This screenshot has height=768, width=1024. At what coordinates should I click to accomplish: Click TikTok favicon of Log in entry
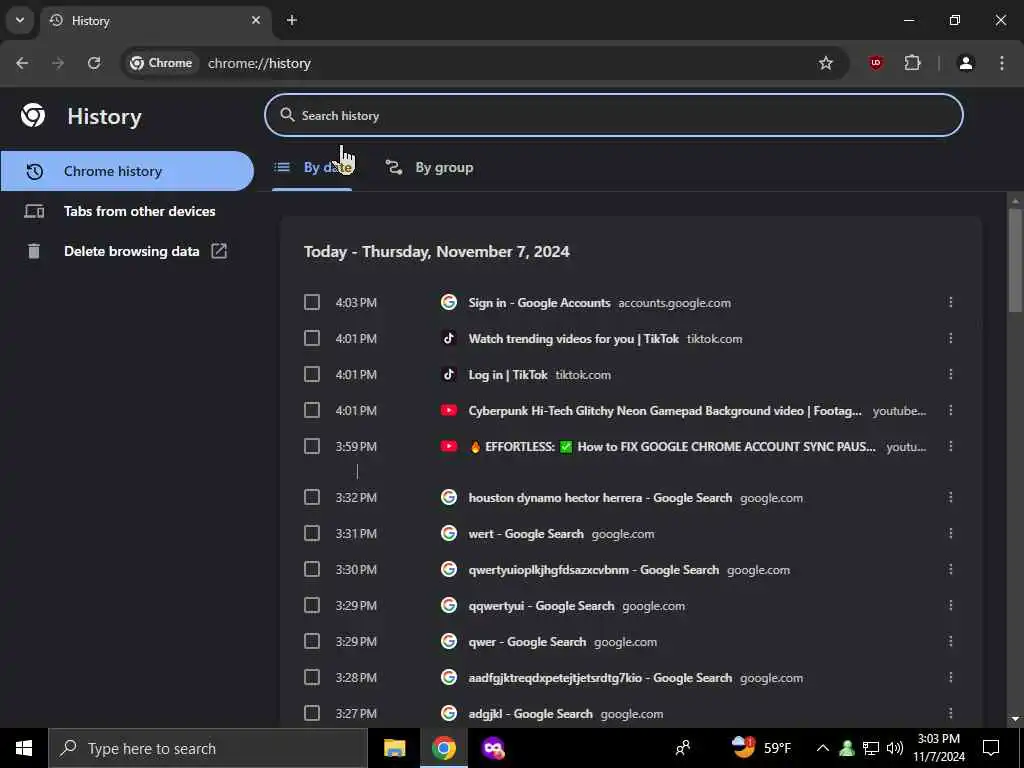tap(449, 374)
